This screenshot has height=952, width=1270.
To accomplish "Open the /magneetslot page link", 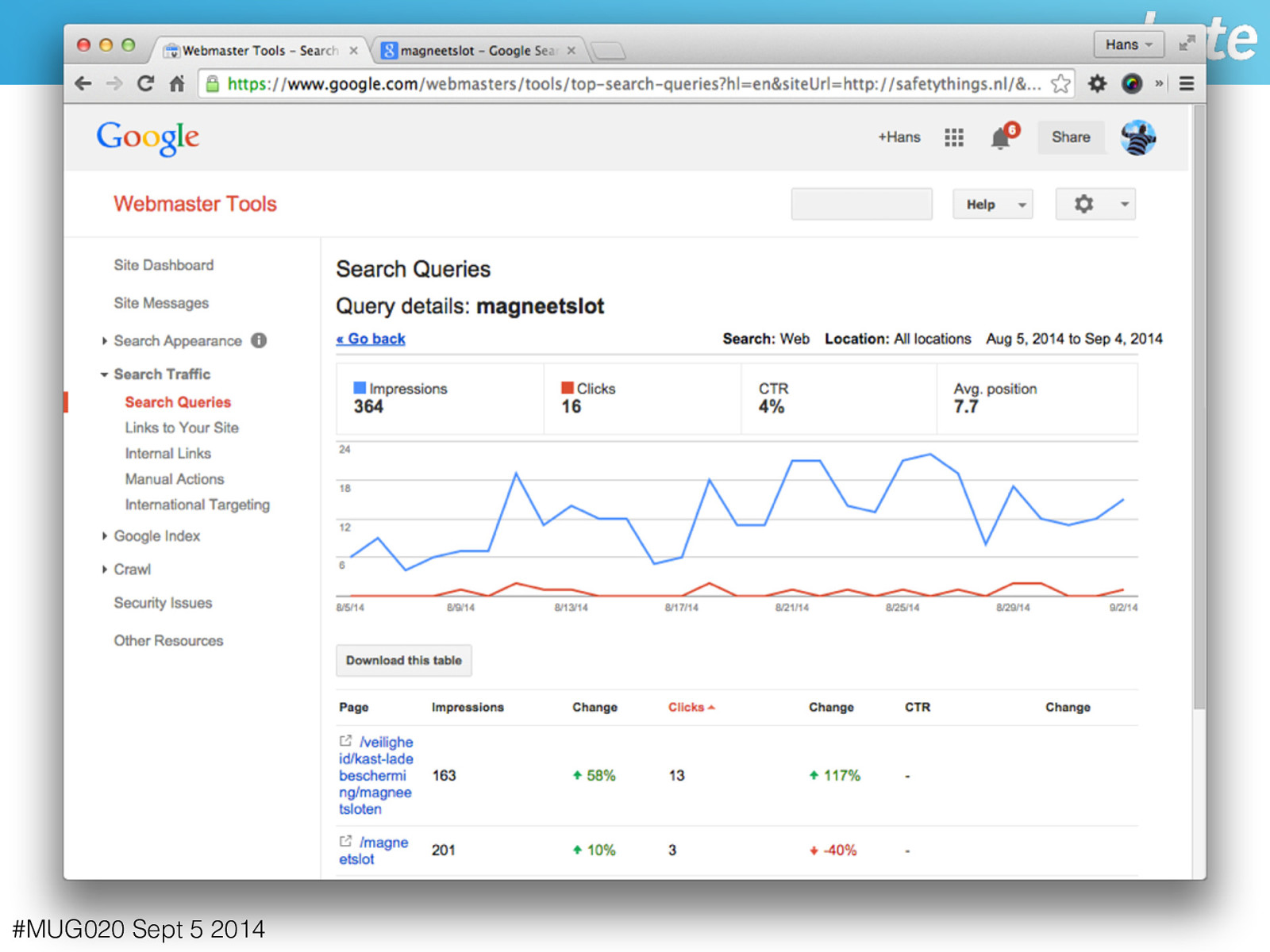I will click(x=374, y=850).
